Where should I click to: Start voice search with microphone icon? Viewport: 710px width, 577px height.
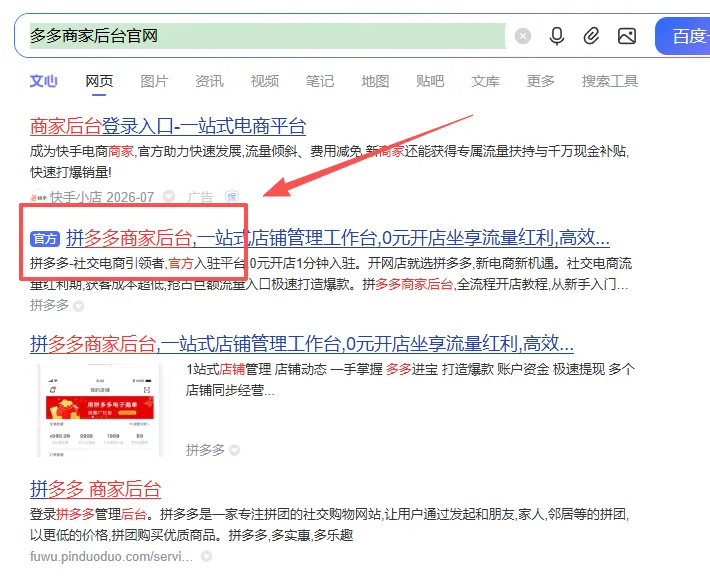(556, 36)
